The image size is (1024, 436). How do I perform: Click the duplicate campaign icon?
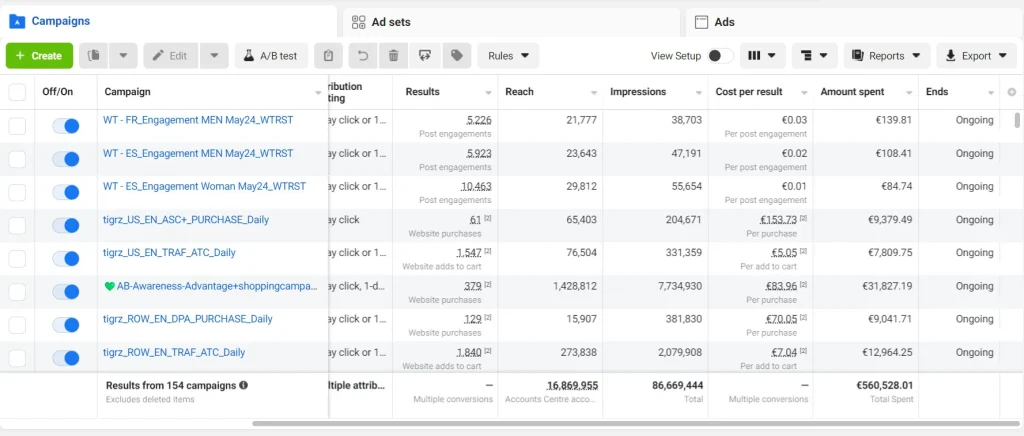[x=93, y=56]
